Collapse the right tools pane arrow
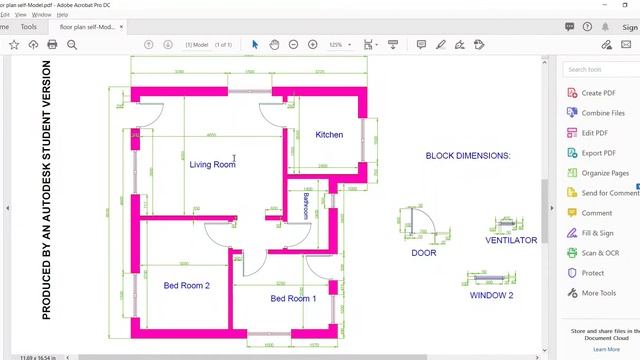The height and width of the screenshot is (360, 640). [552, 208]
